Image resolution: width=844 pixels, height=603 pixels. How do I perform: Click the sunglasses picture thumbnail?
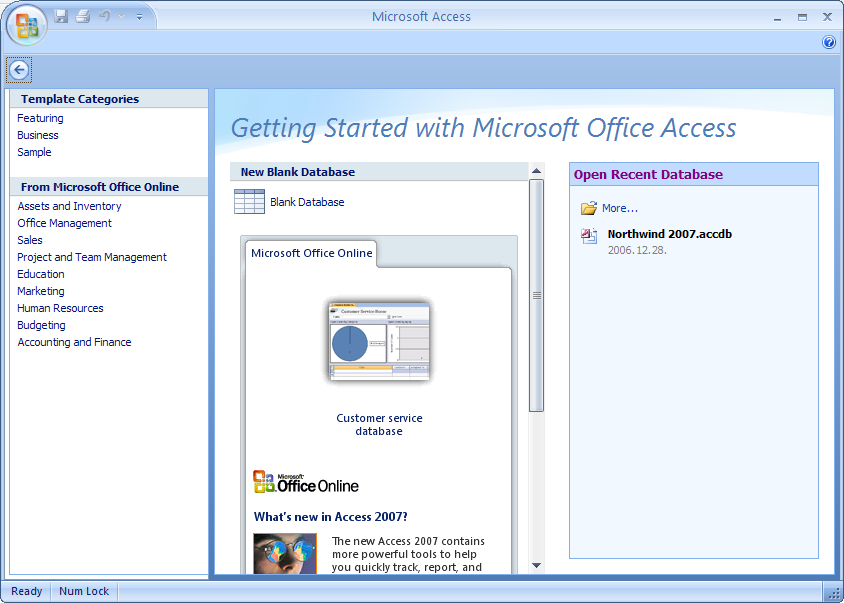pyautogui.click(x=285, y=553)
